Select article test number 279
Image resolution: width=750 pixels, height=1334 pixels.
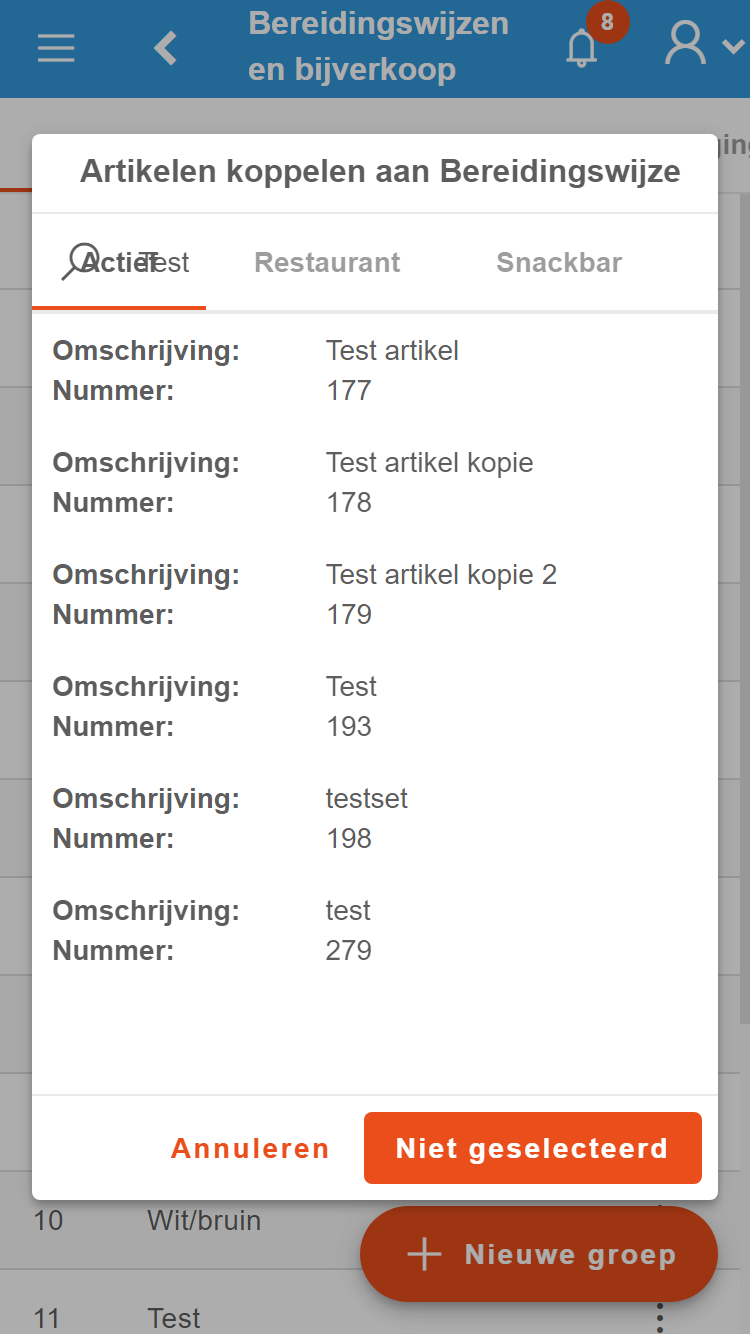click(x=375, y=931)
